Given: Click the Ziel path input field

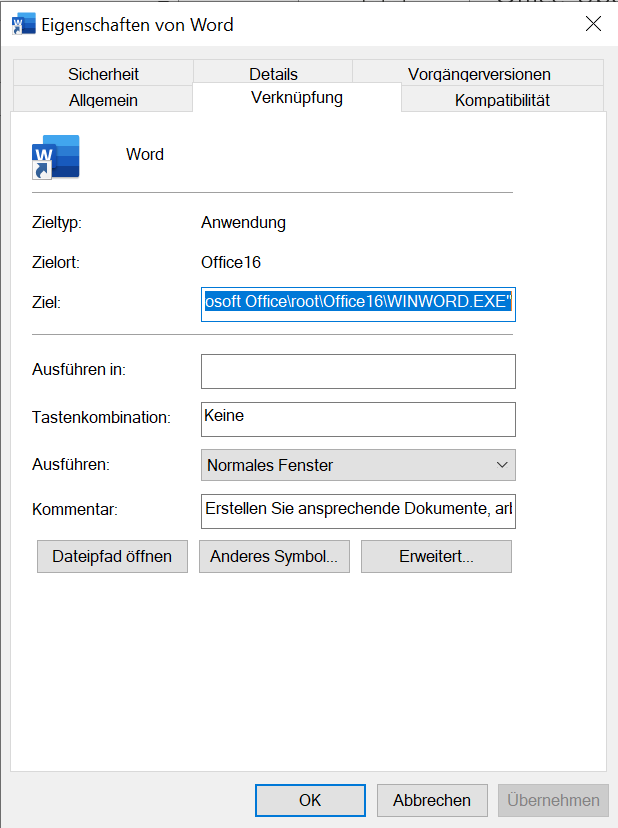Looking at the screenshot, I should point(358,304).
